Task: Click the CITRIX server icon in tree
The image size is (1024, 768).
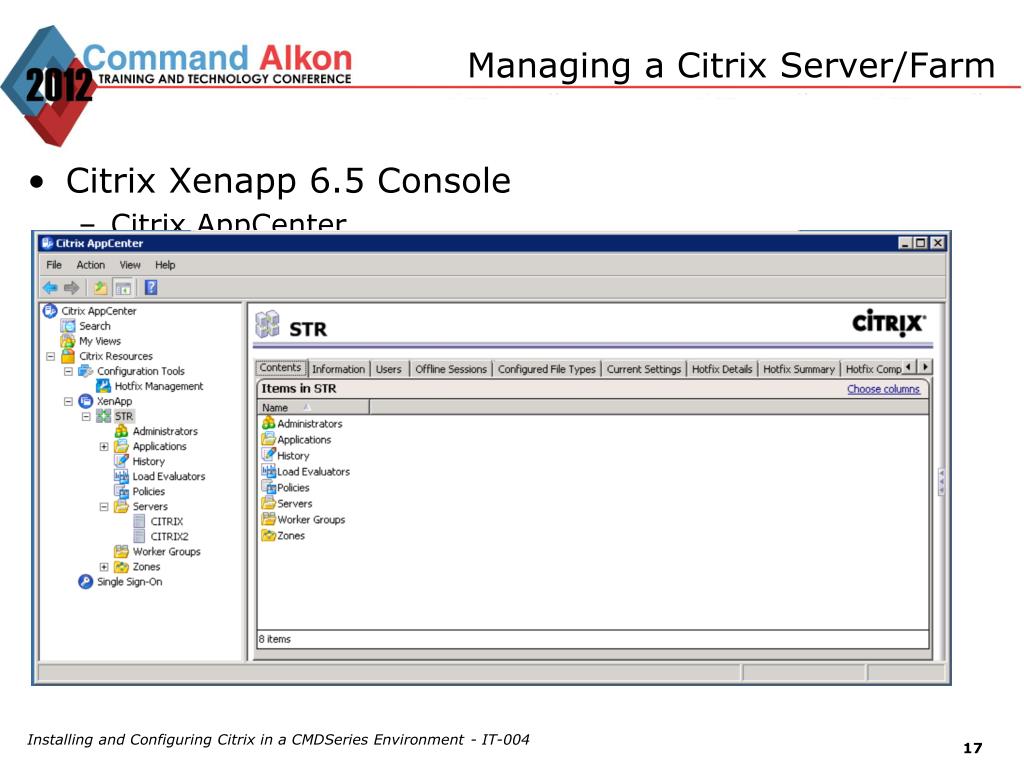Action: (x=139, y=521)
